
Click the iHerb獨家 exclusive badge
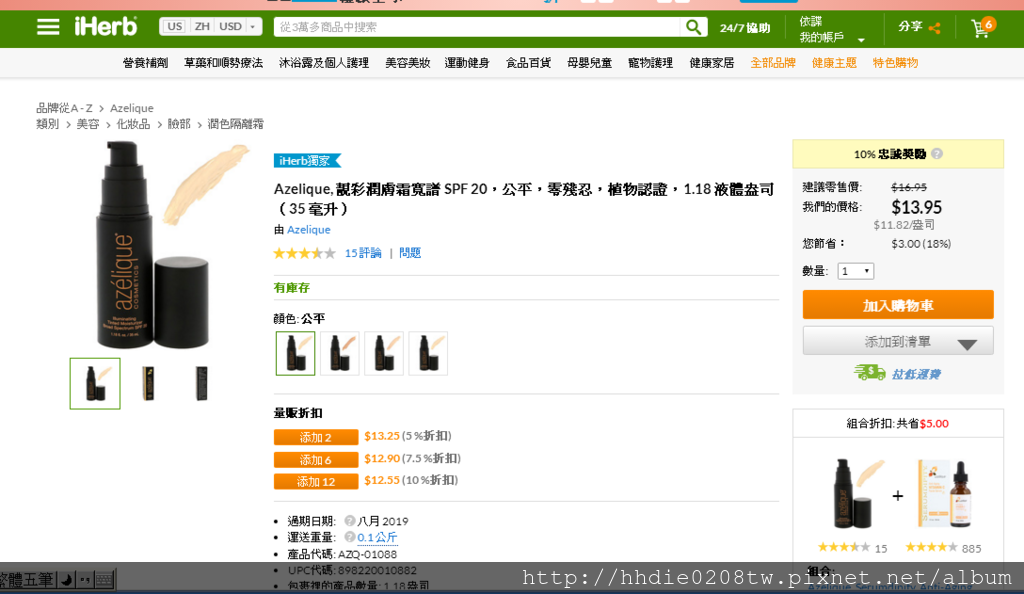(x=307, y=161)
